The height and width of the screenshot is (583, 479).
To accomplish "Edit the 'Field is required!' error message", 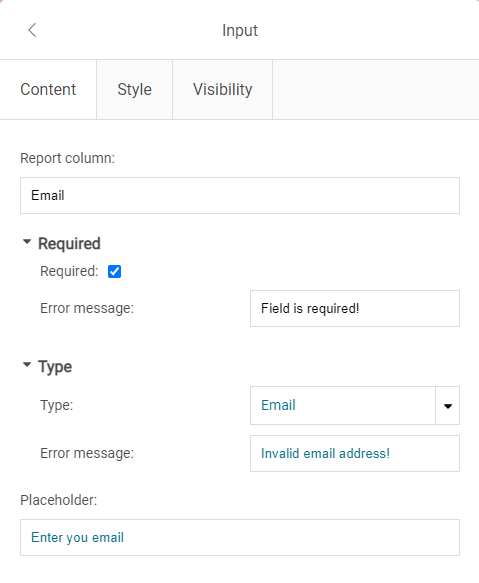I will (355, 309).
